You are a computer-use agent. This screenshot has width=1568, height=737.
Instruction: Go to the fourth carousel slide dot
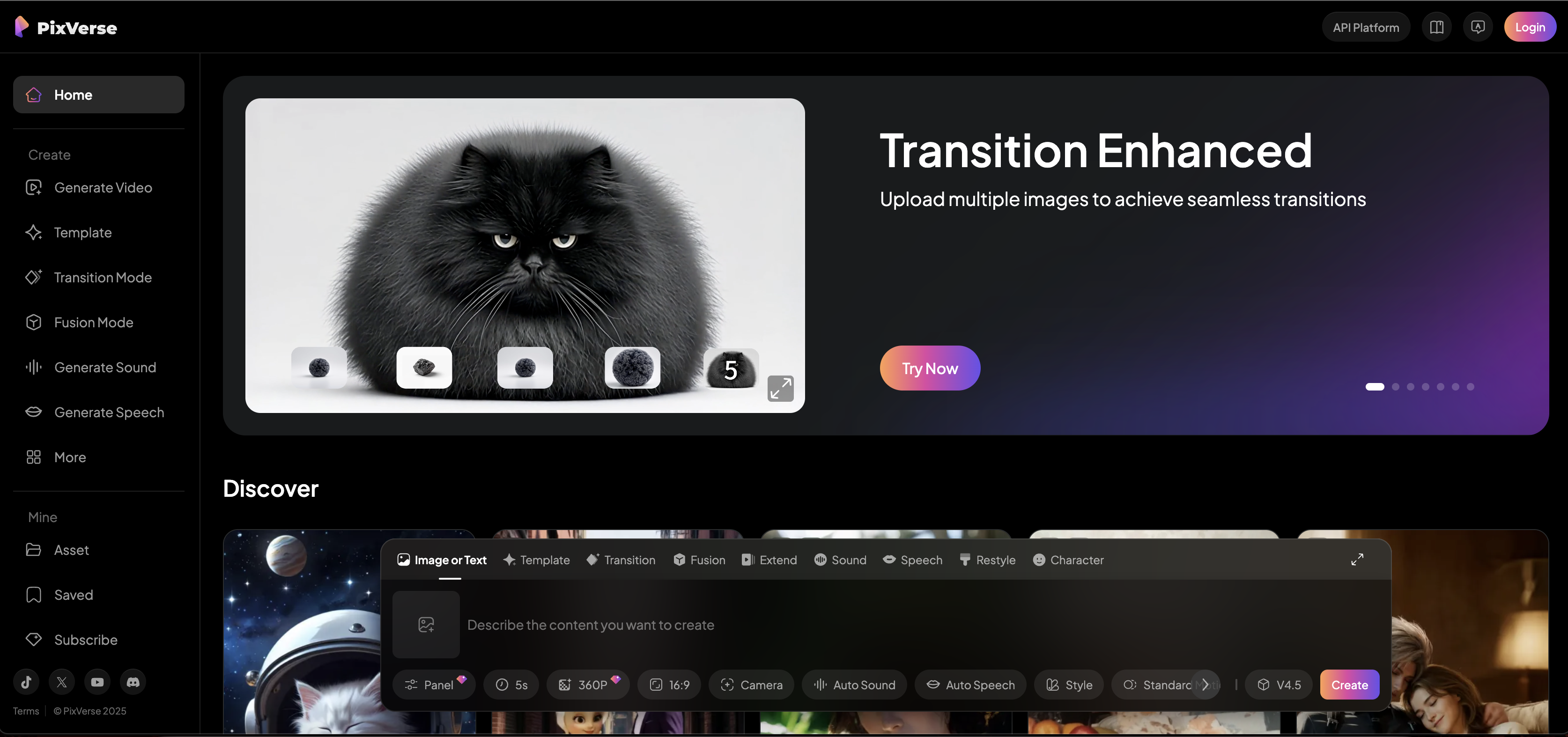pyautogui.click(x=1426, y=387)
